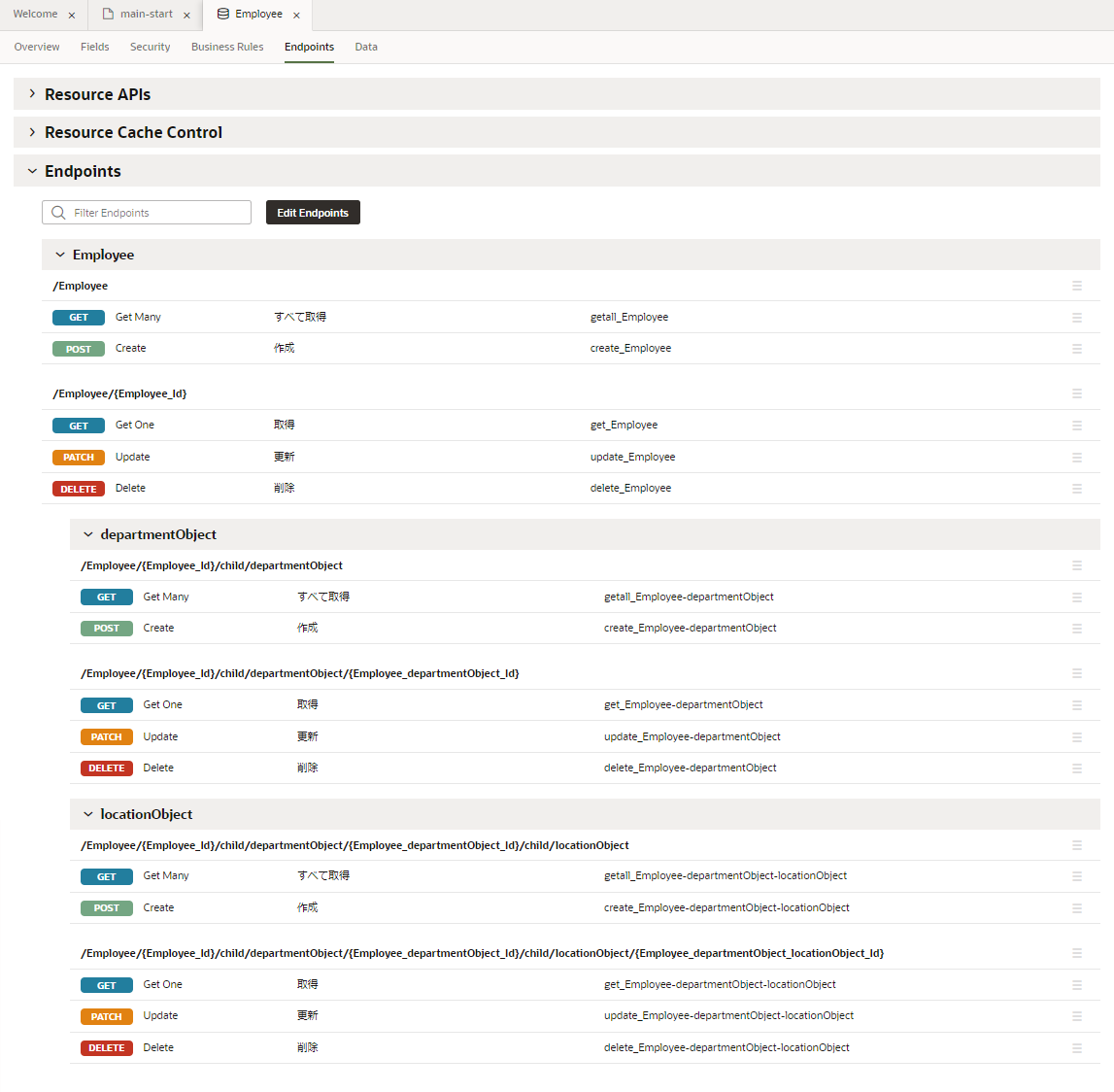
Task: Open menu icon for delete_Employee-departmentObject-locationObject row
Action: click(1076, 1048)
